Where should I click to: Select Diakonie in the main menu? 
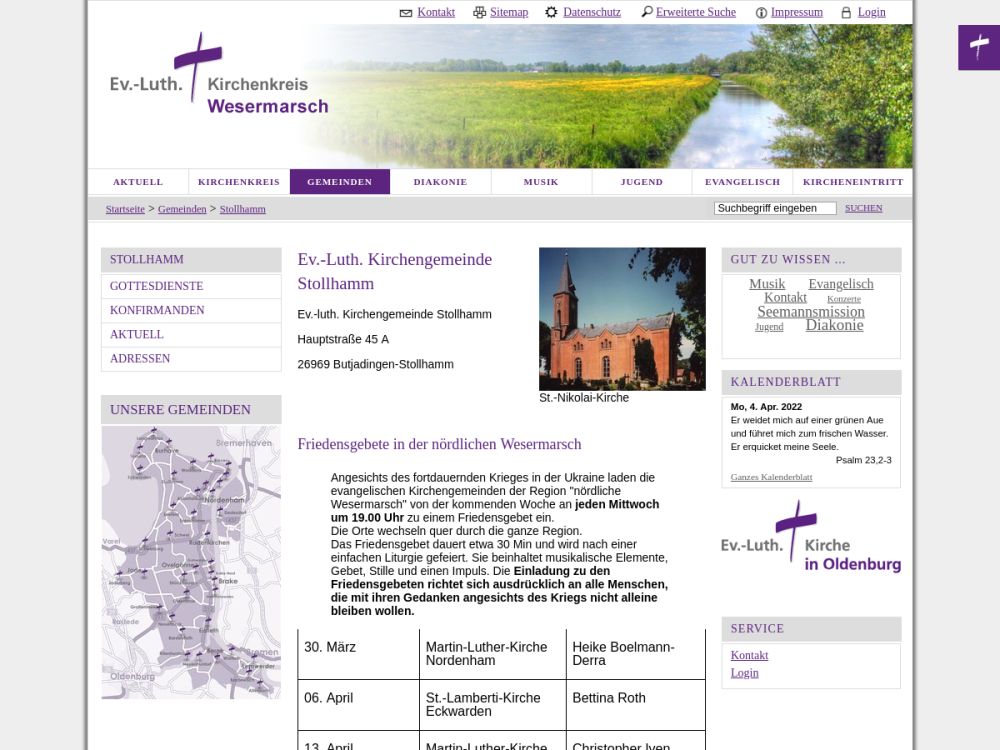click(x=440, y=182)
